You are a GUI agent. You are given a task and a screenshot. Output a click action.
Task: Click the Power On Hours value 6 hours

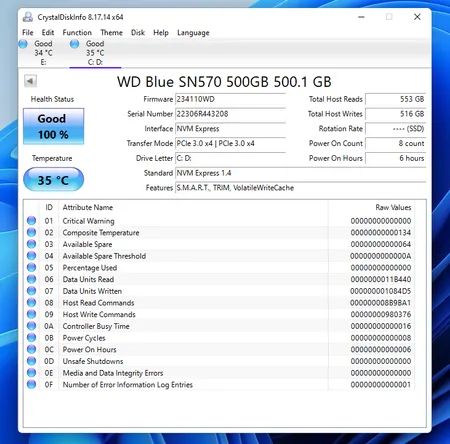click(396, 158)
